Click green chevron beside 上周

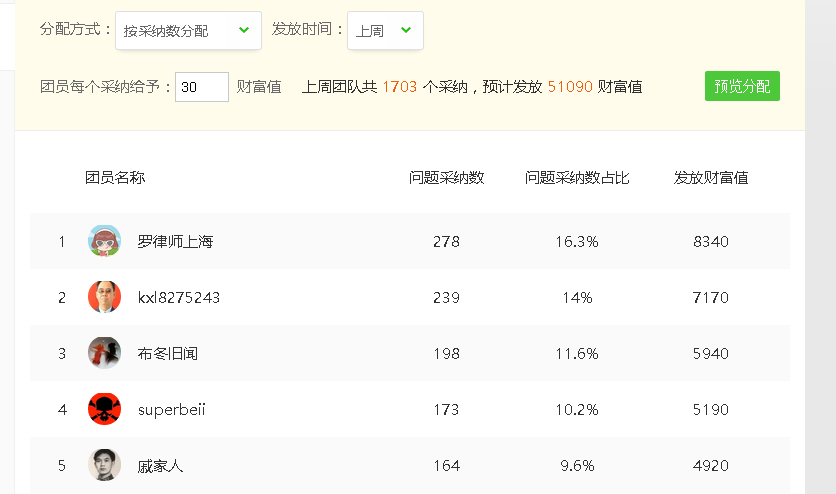click(x=406, y=30)
